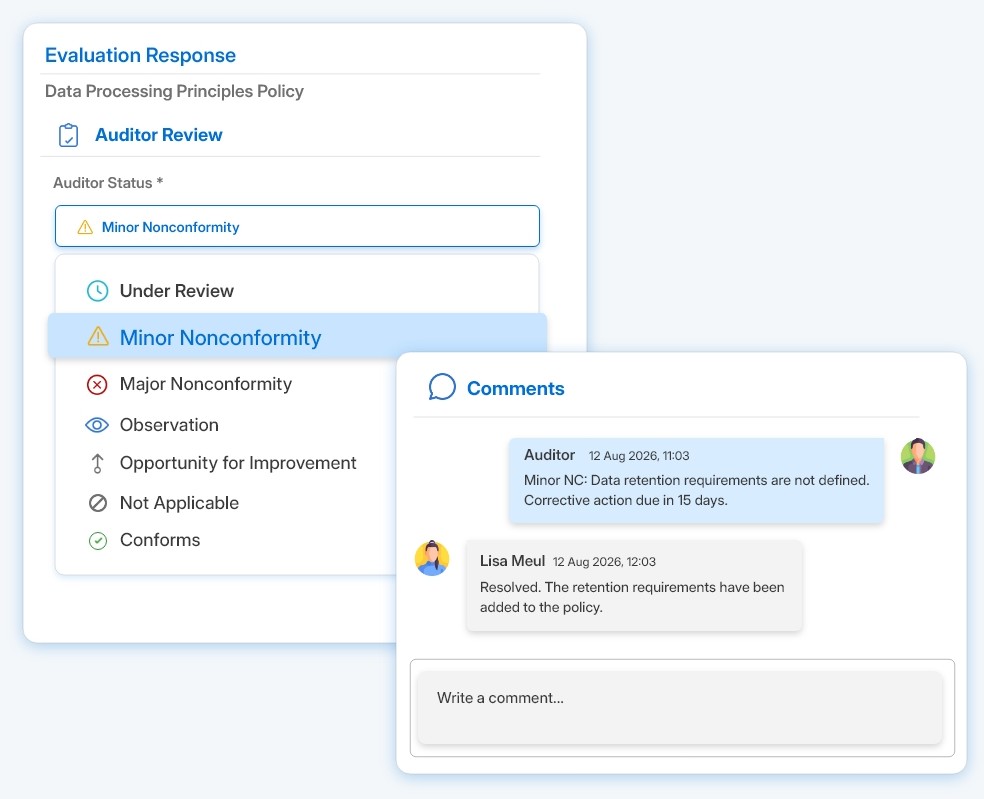Click the Auditor Status label
This screenshot has width=984, height=799.
click(x=108, y=183)
